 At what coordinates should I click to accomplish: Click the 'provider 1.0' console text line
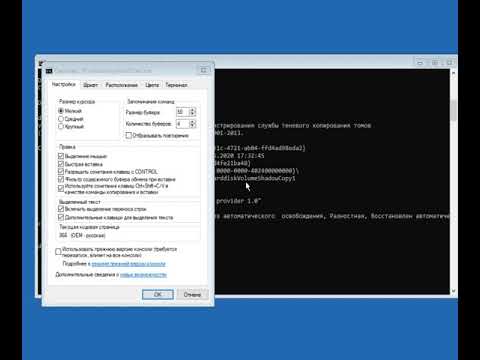[x=238, y=201]
